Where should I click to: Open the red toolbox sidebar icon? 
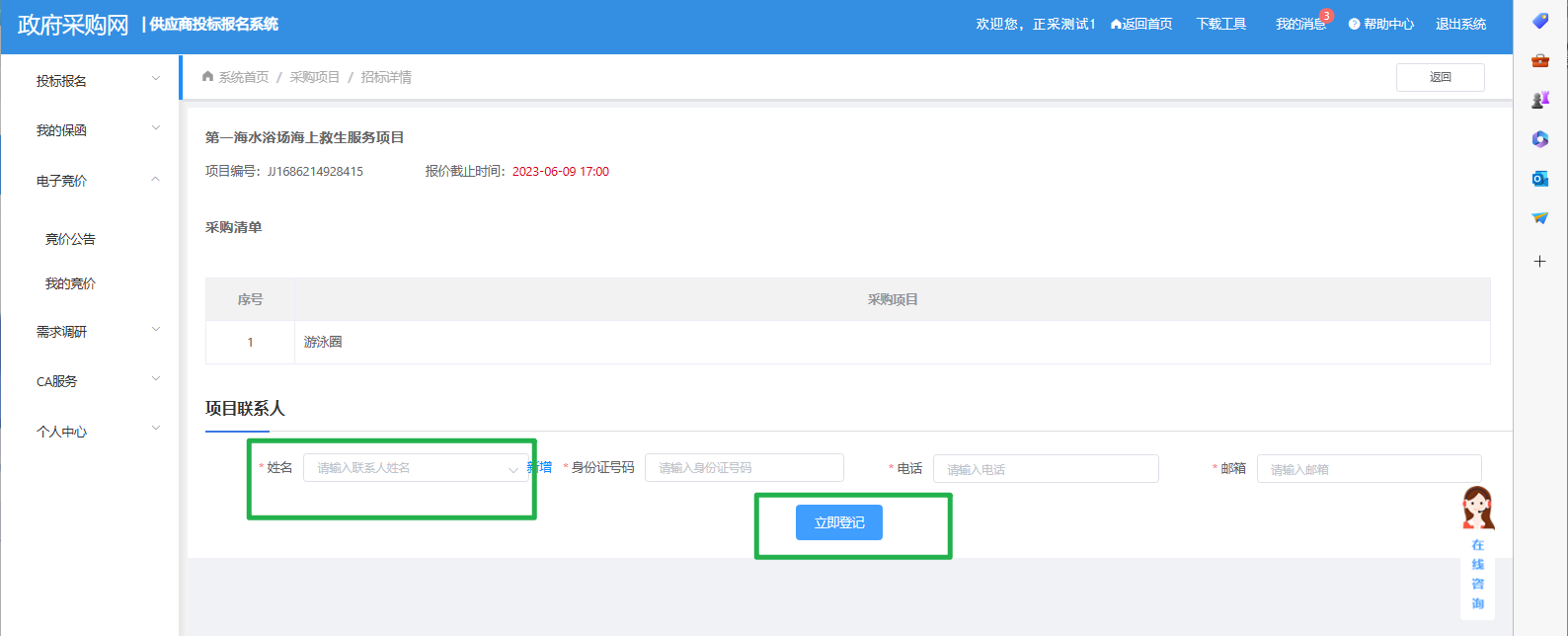[x=1539, y=61]
